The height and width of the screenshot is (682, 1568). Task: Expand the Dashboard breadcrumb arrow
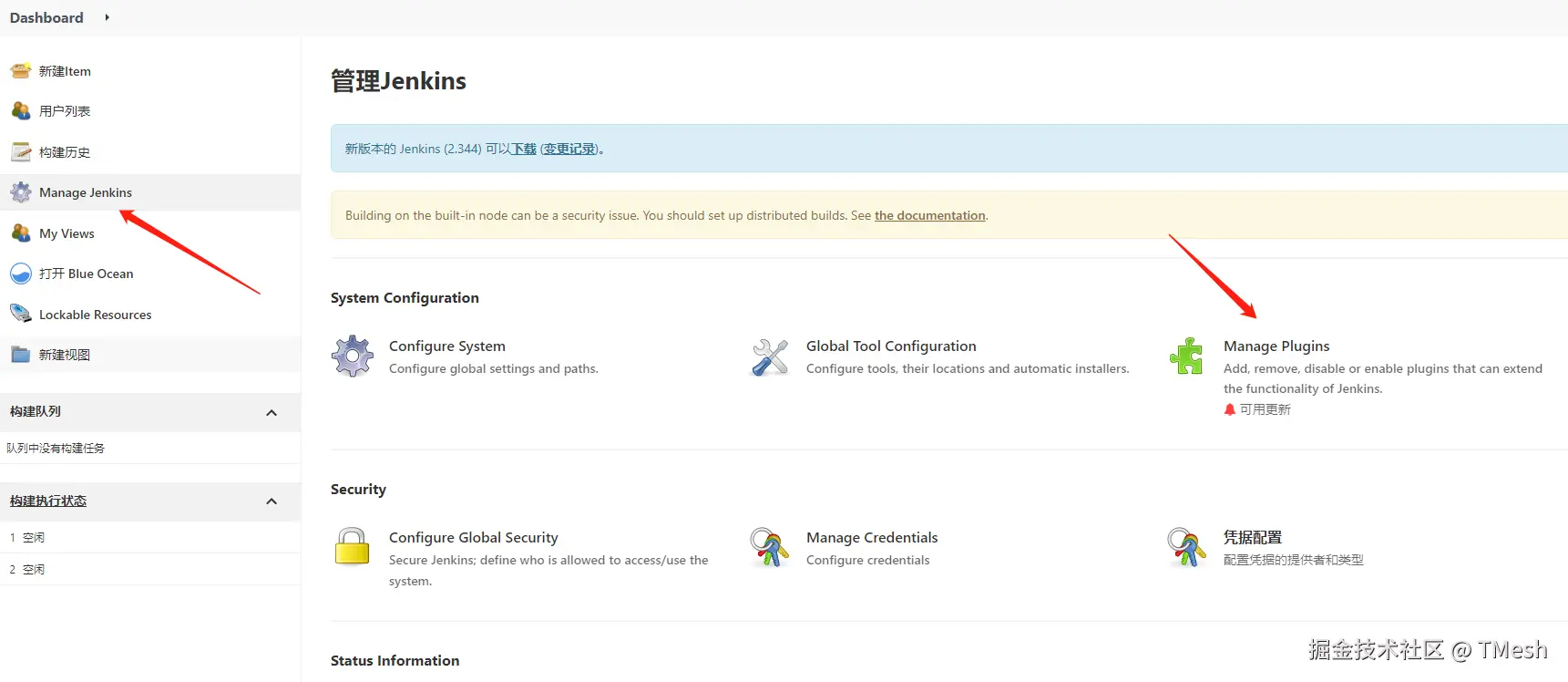pyautogui.click(x=107, y=17)
